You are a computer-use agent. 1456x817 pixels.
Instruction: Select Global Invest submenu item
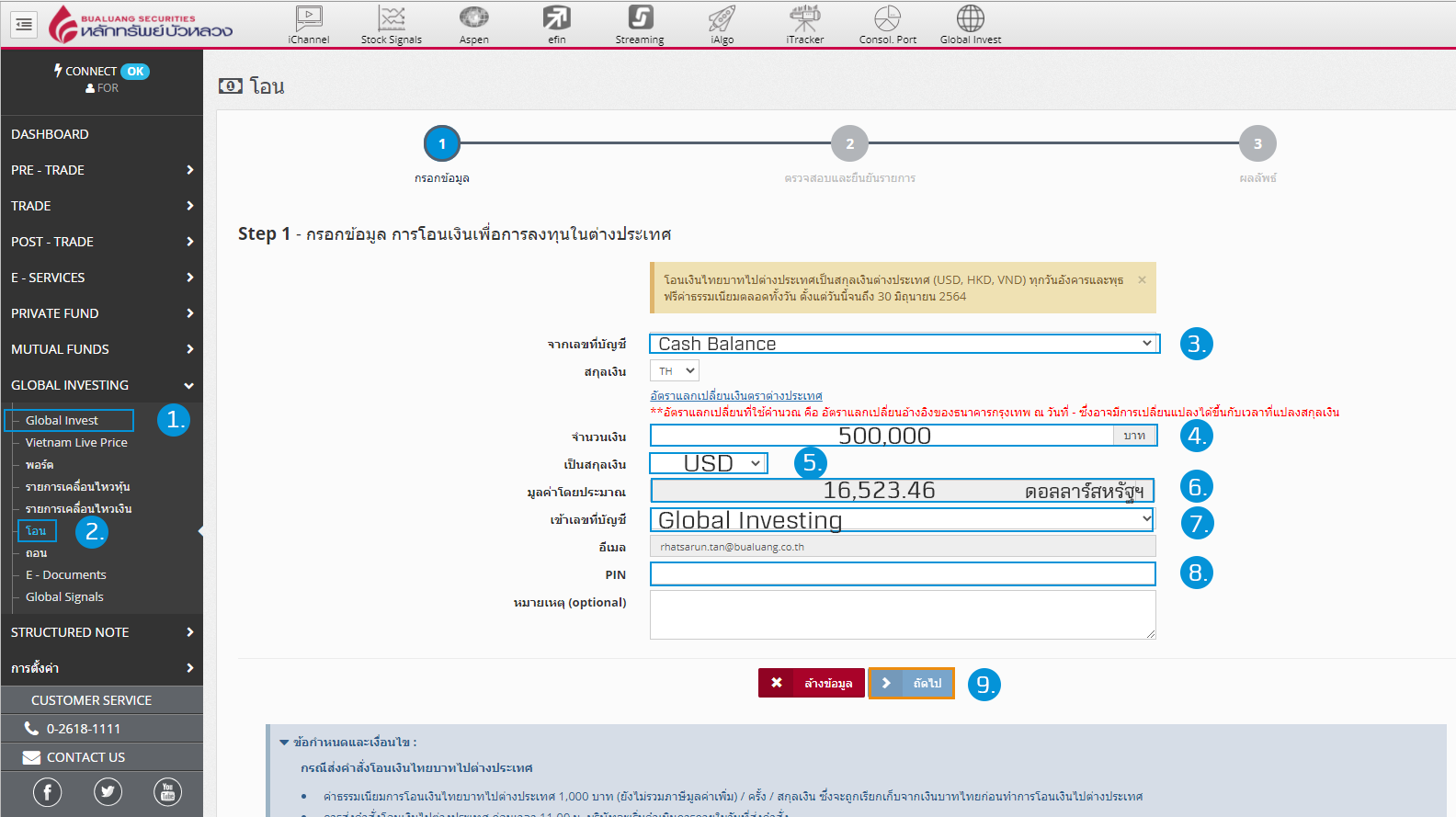click(x=62, y=420)
